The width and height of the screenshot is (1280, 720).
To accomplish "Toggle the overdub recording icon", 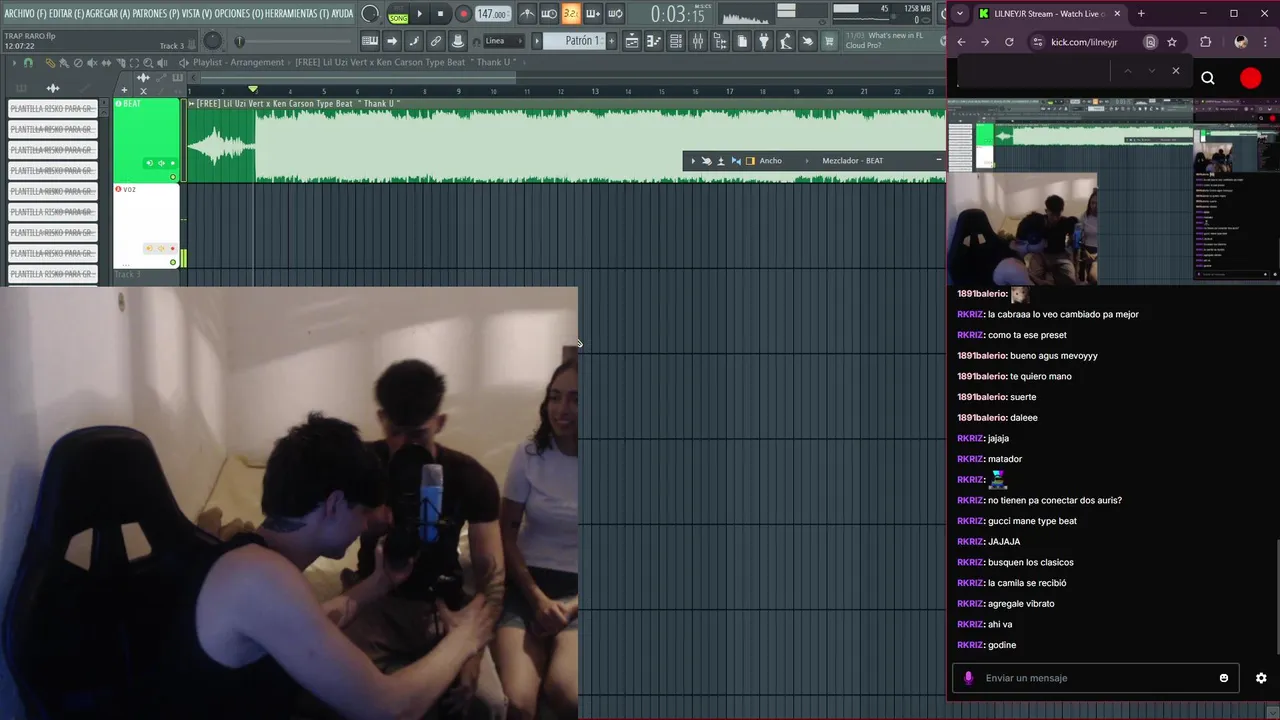I will coord(593,14).
